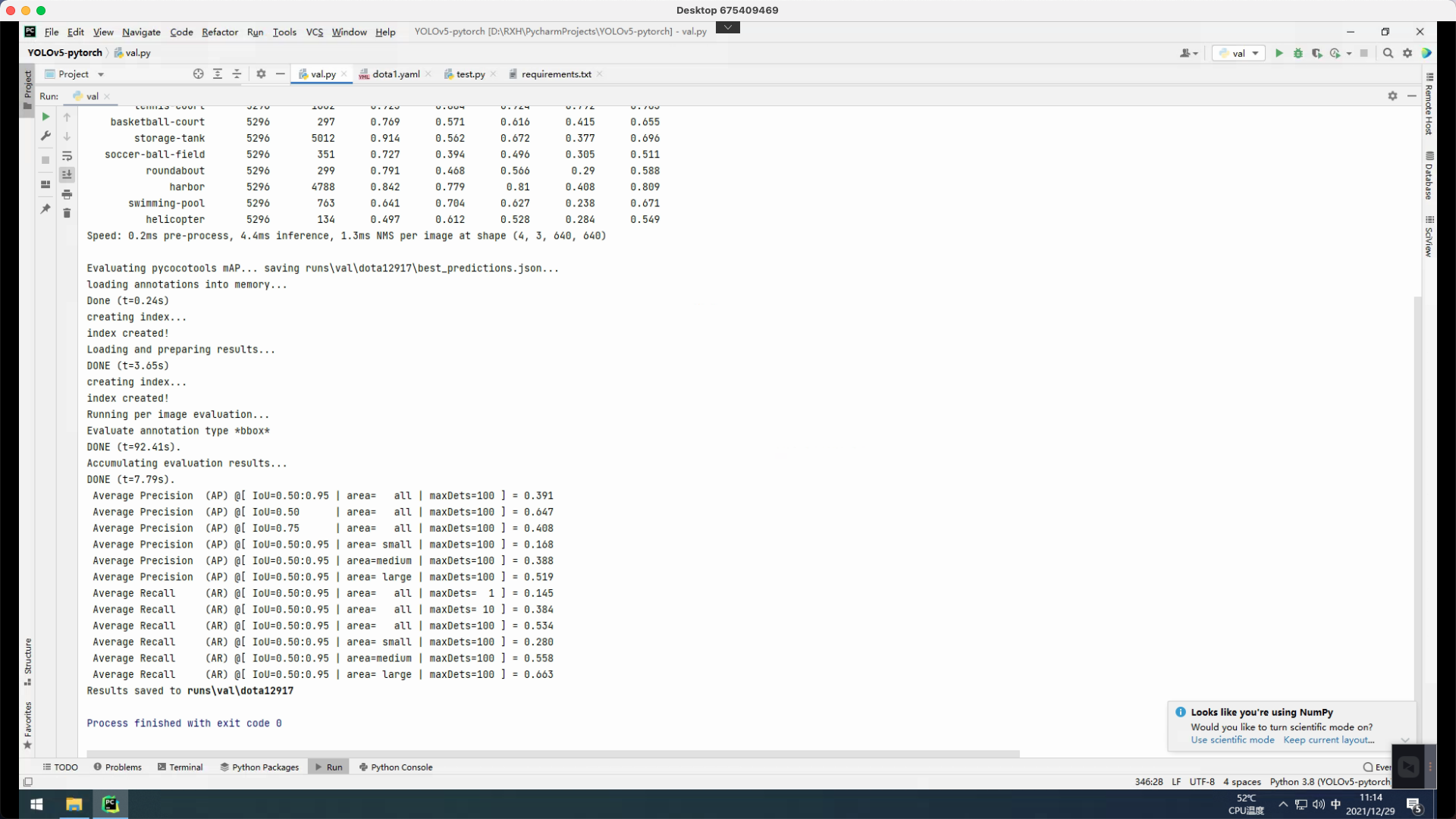Pin the Run tab with the pin icon
The image size is (1456, 819).
coord(45,209)
